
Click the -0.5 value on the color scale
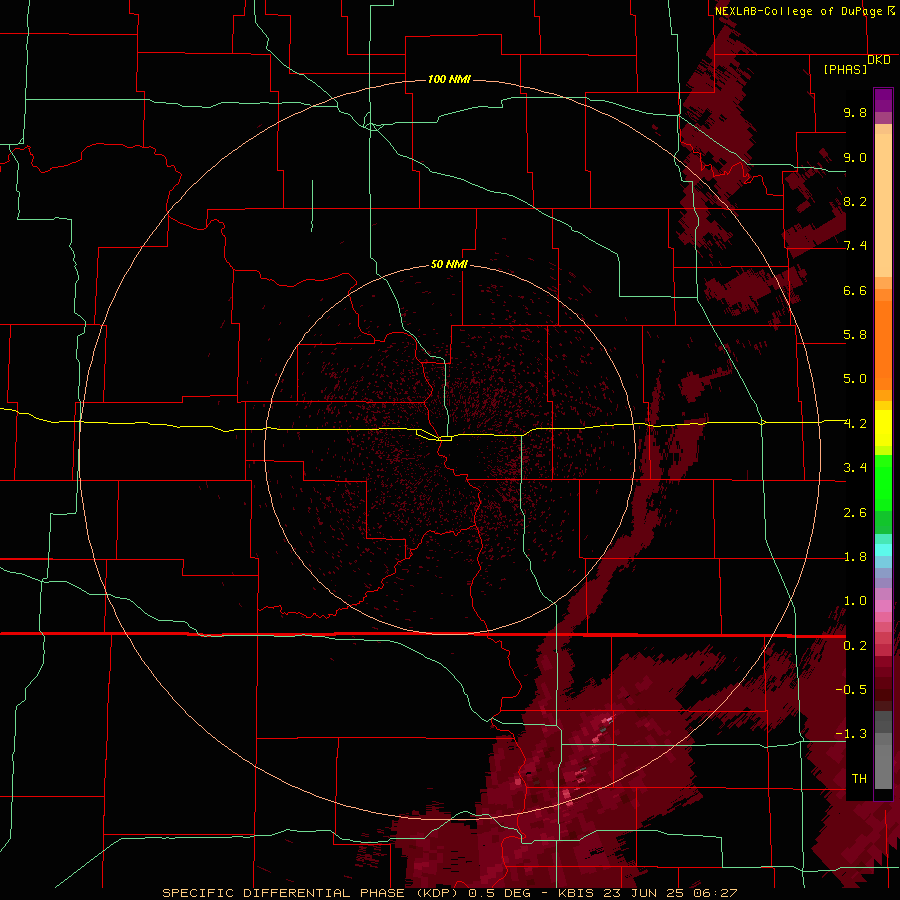851,689
